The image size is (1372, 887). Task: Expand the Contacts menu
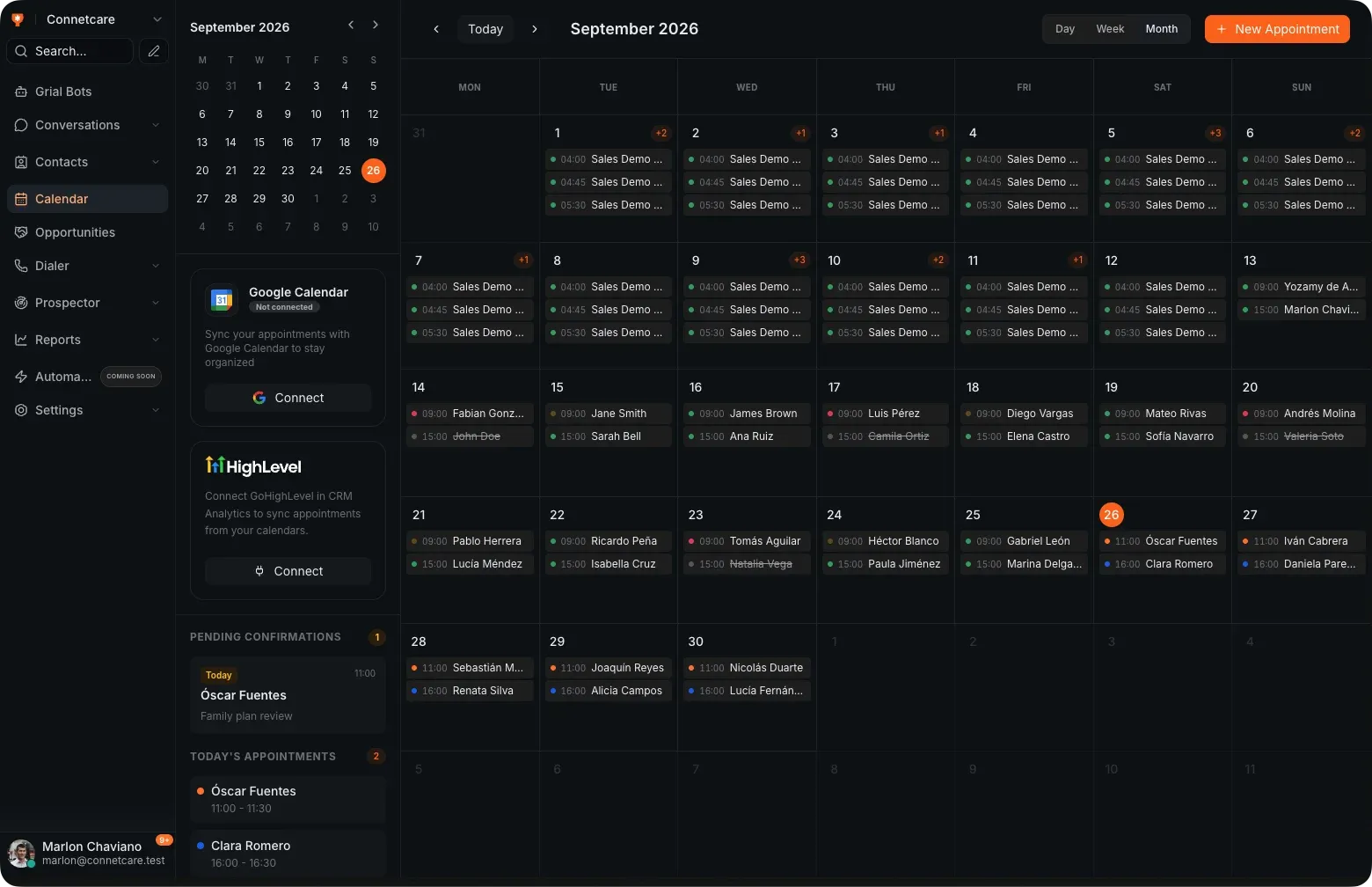click(156, 162)
